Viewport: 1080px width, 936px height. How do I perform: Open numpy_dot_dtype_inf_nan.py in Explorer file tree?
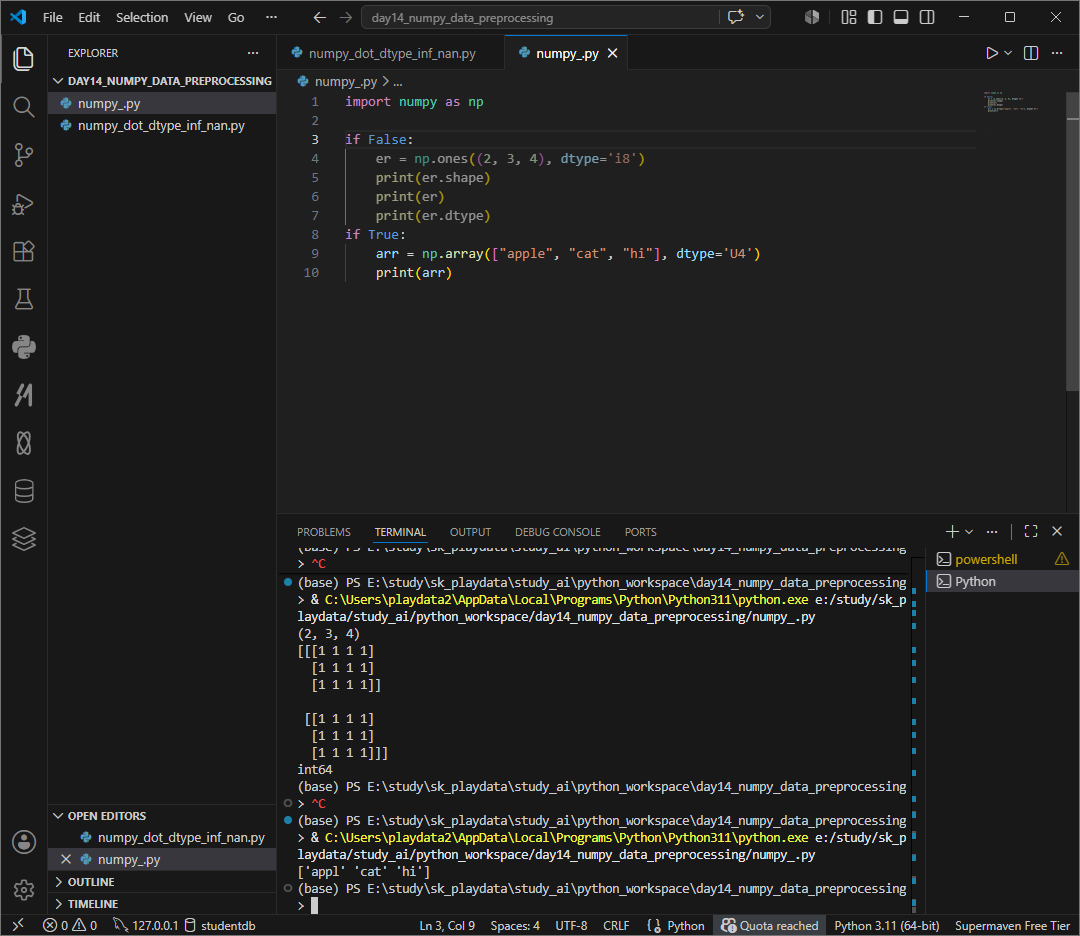pyautogui.click(x=163, y=125)
